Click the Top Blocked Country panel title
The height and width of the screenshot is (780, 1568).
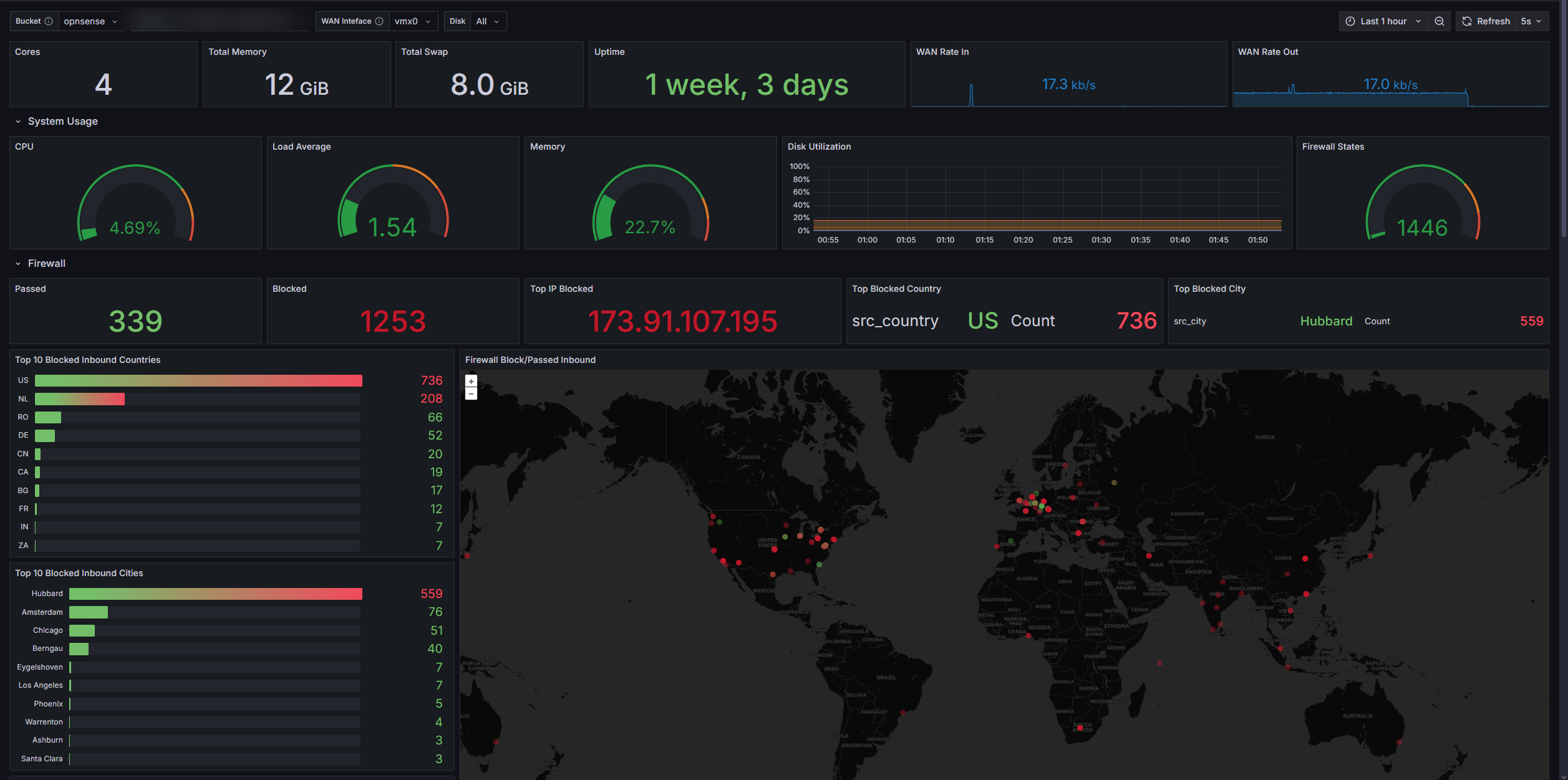897,289
